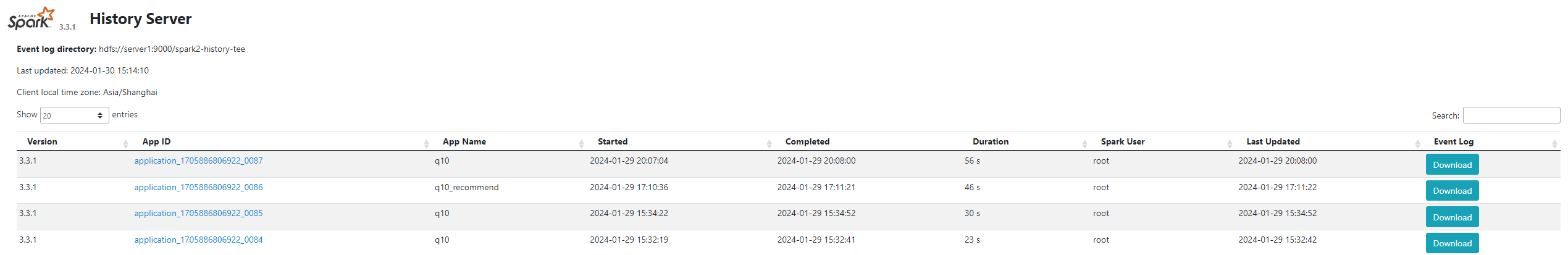Download event log for application 0085
Image resolution: width=1568 pixels, height=255 pixels.
tap(1452, 217)
